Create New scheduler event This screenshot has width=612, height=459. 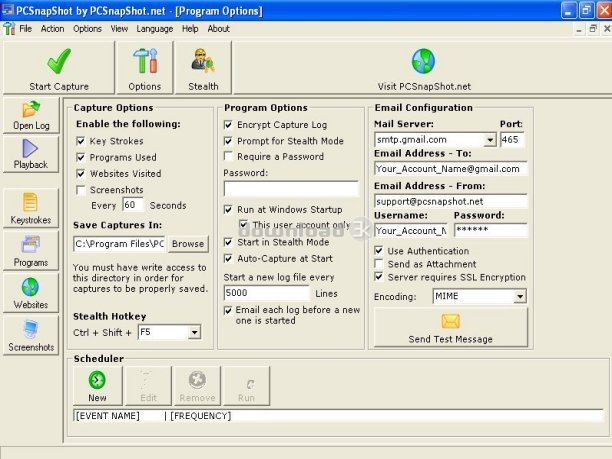click(98, 386)
